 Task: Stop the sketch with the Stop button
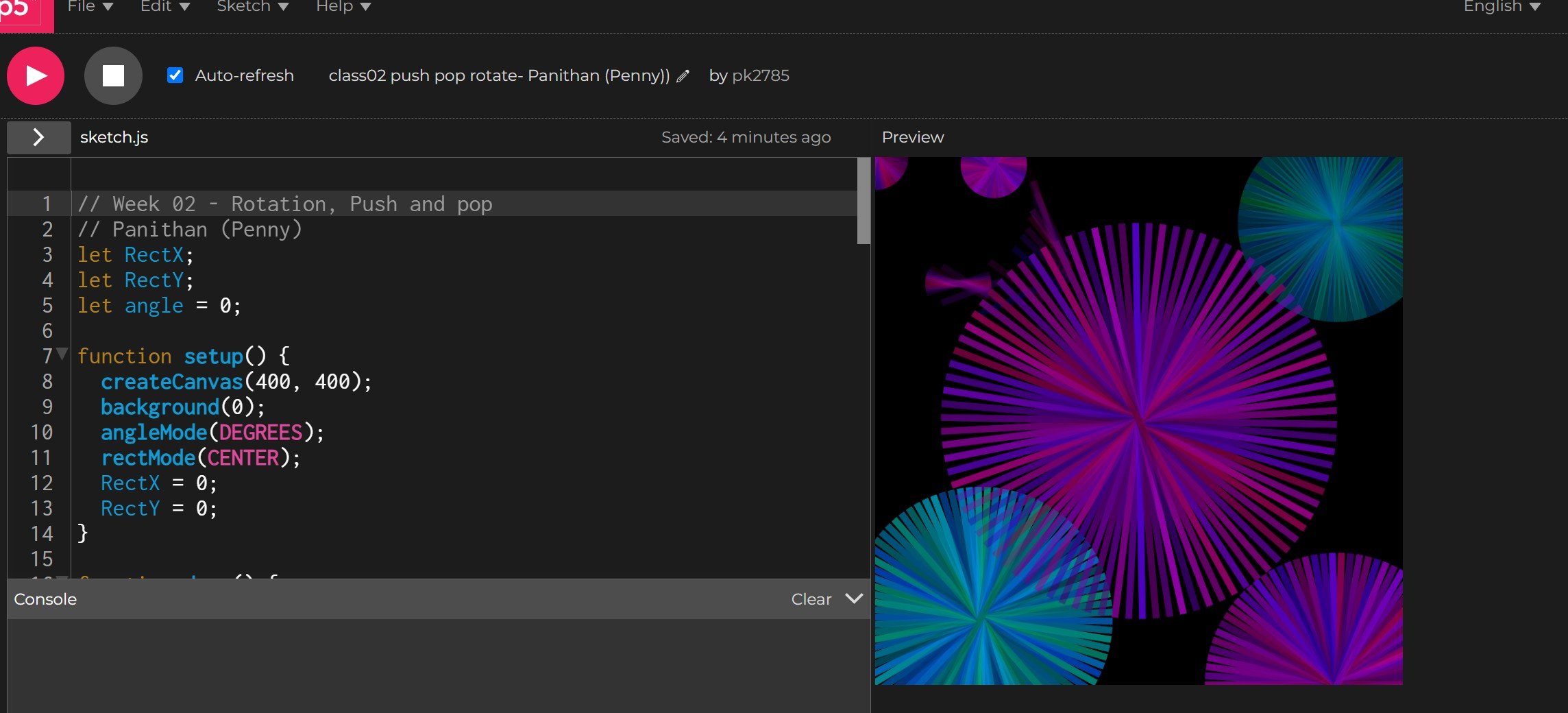[113, 75]
